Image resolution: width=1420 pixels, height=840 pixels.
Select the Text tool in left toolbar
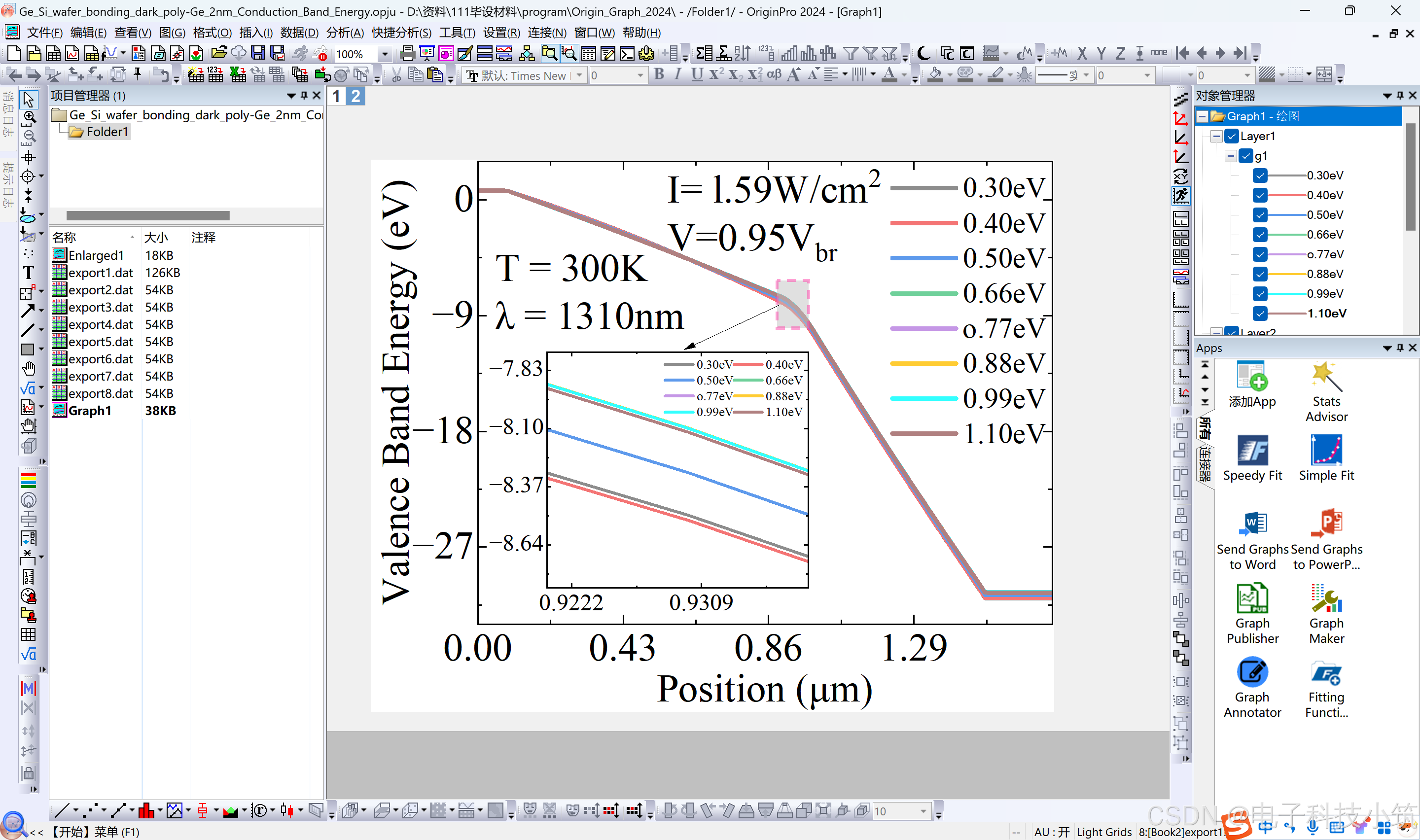tap(28, 273)
